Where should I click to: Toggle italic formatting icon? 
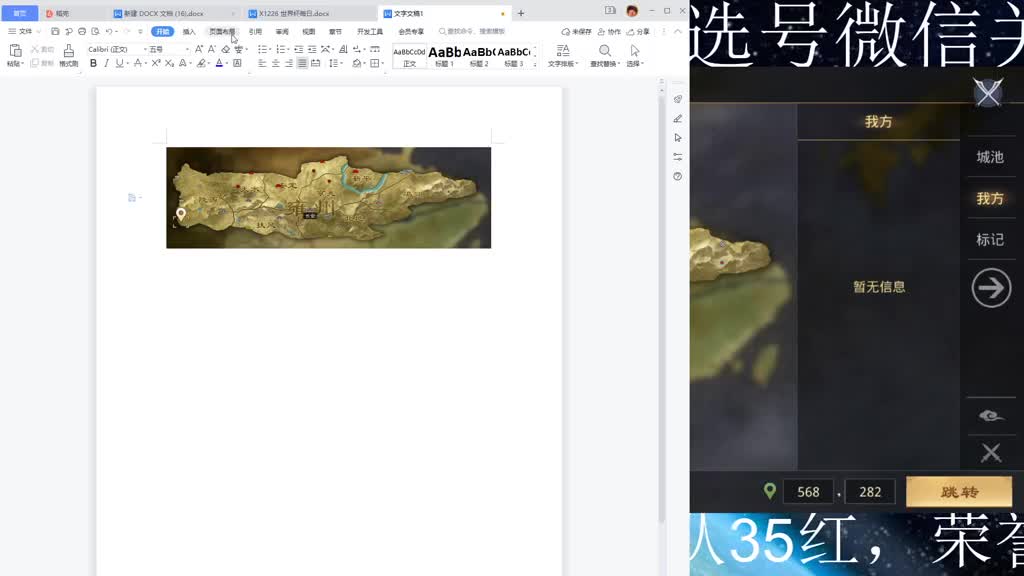coord(106,63)
